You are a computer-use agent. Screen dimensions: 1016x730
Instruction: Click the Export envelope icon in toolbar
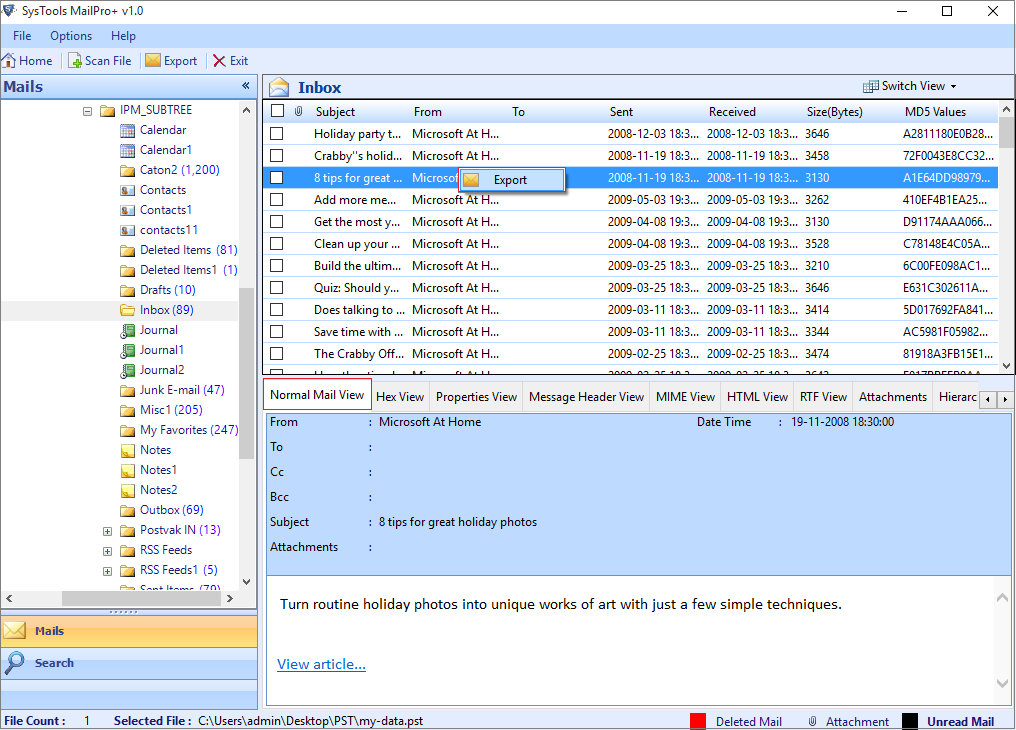point(153,60)
